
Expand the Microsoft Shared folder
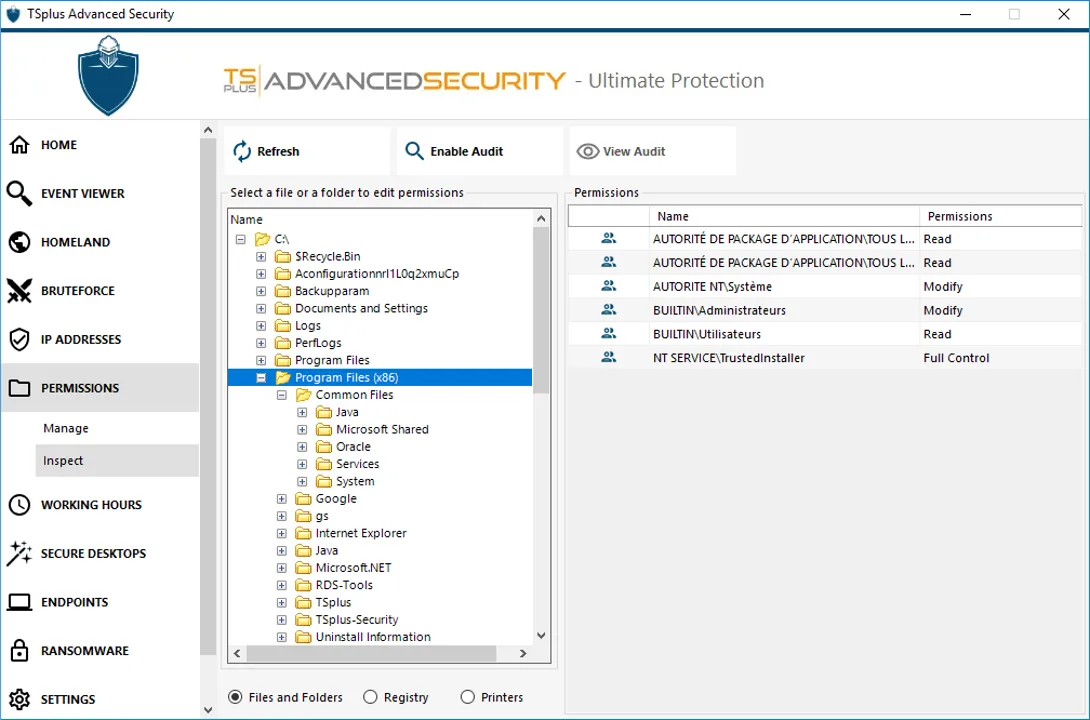[x=302, y=429]
